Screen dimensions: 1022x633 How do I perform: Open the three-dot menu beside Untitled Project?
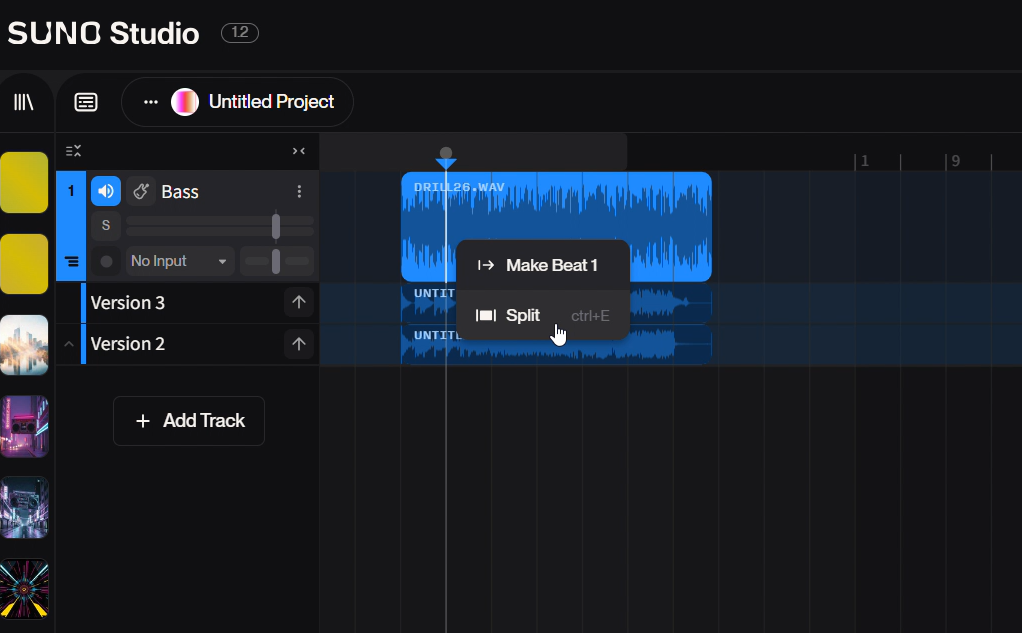click(x=151, y=102)
